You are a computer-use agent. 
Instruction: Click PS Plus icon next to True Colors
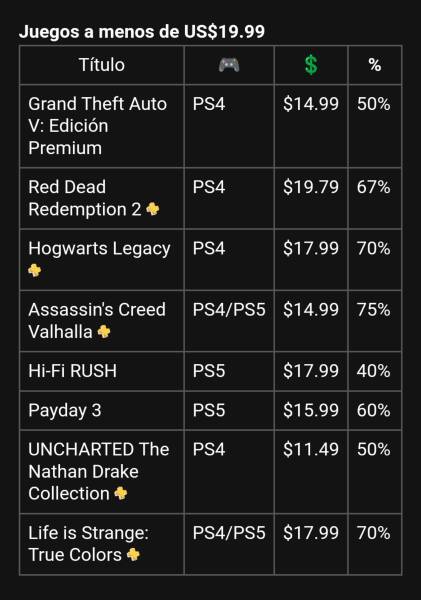(133, 554)
